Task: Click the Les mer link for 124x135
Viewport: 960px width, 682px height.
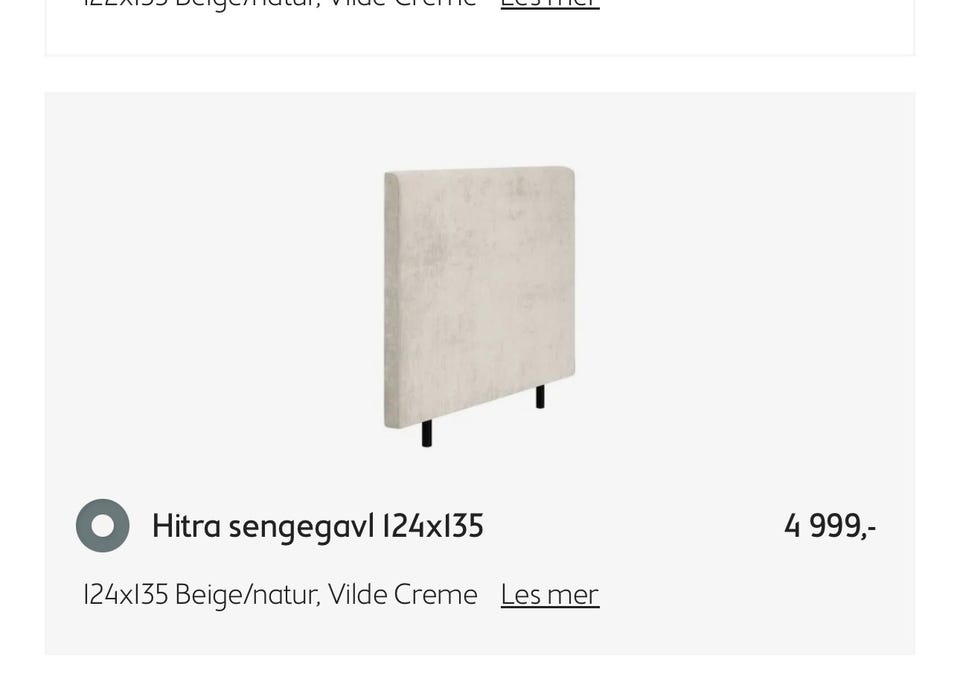Action: pyautogui.click(x=550, y=594)
